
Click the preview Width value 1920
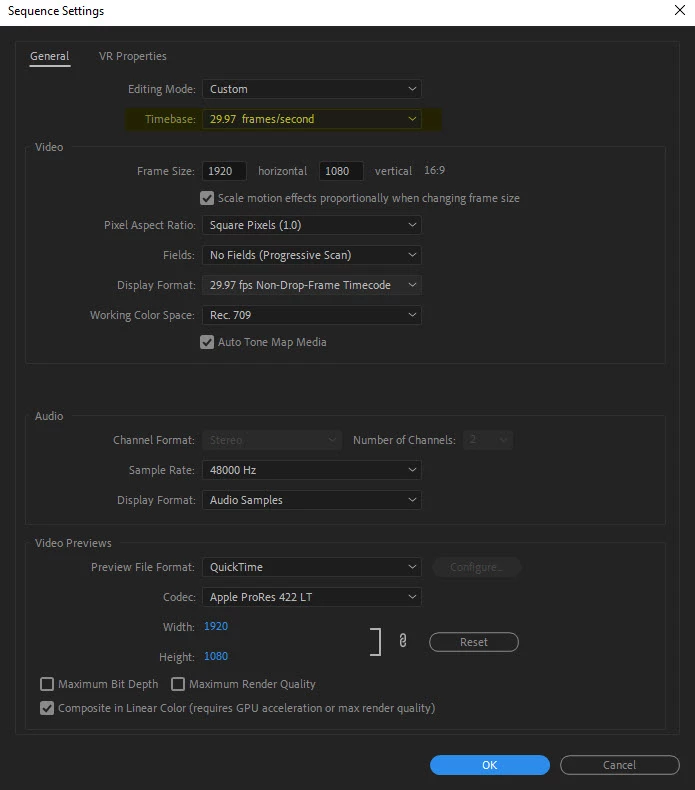[216, 626]
